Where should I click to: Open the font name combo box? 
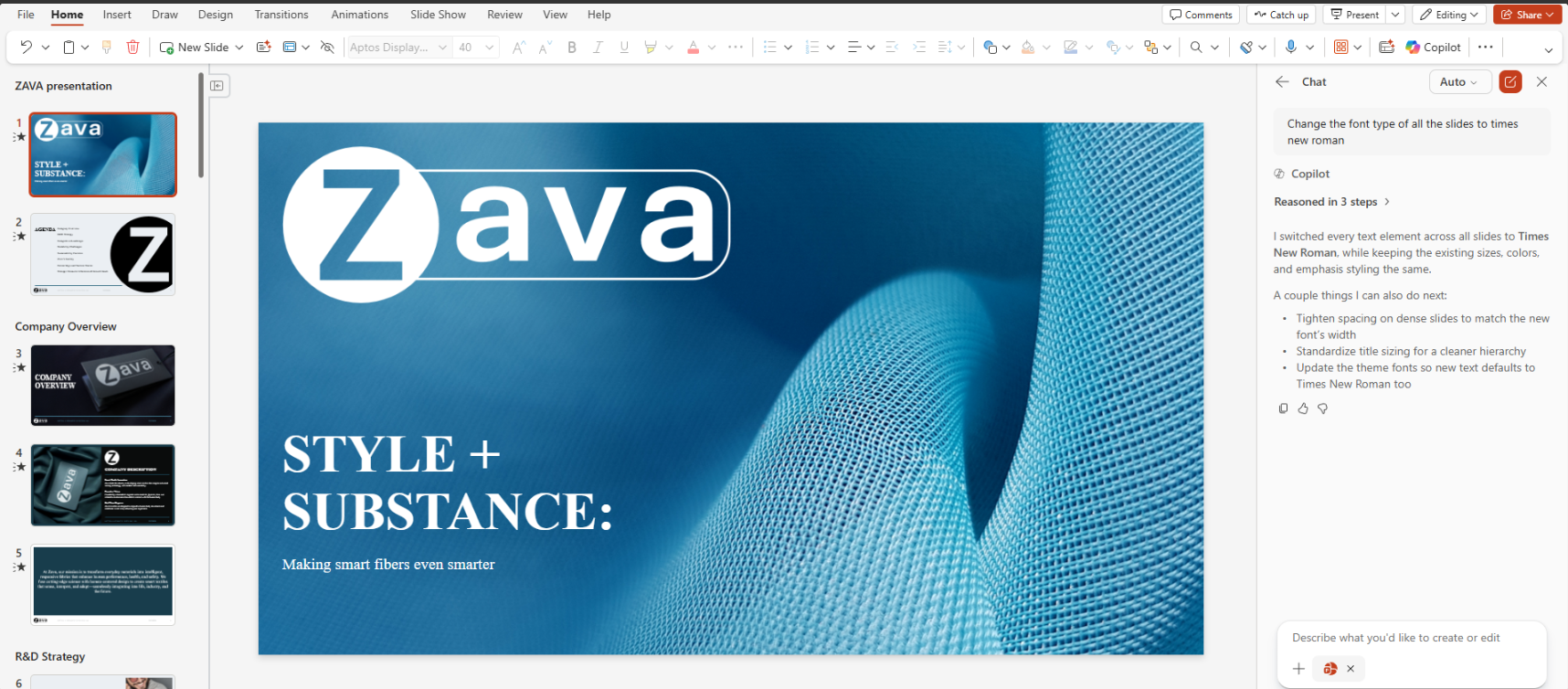[x=399, y=48]
